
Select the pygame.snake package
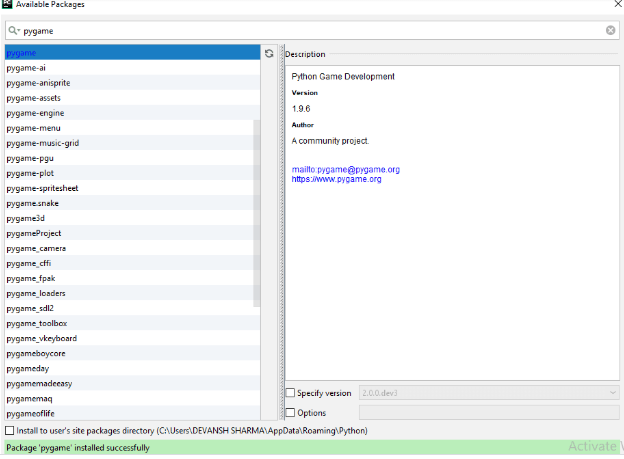[x=133, y=203]
